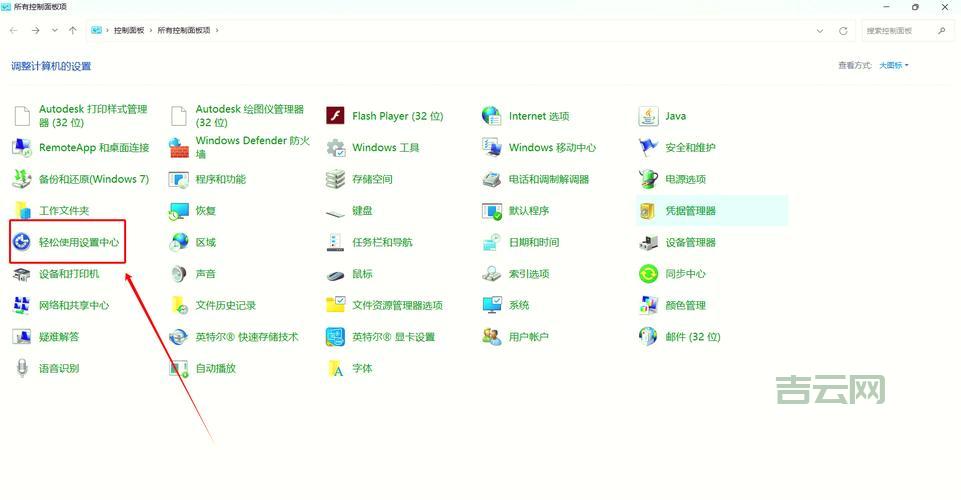
Task: Open the 任务栏和导航 icon
Action: pos(335,242)
